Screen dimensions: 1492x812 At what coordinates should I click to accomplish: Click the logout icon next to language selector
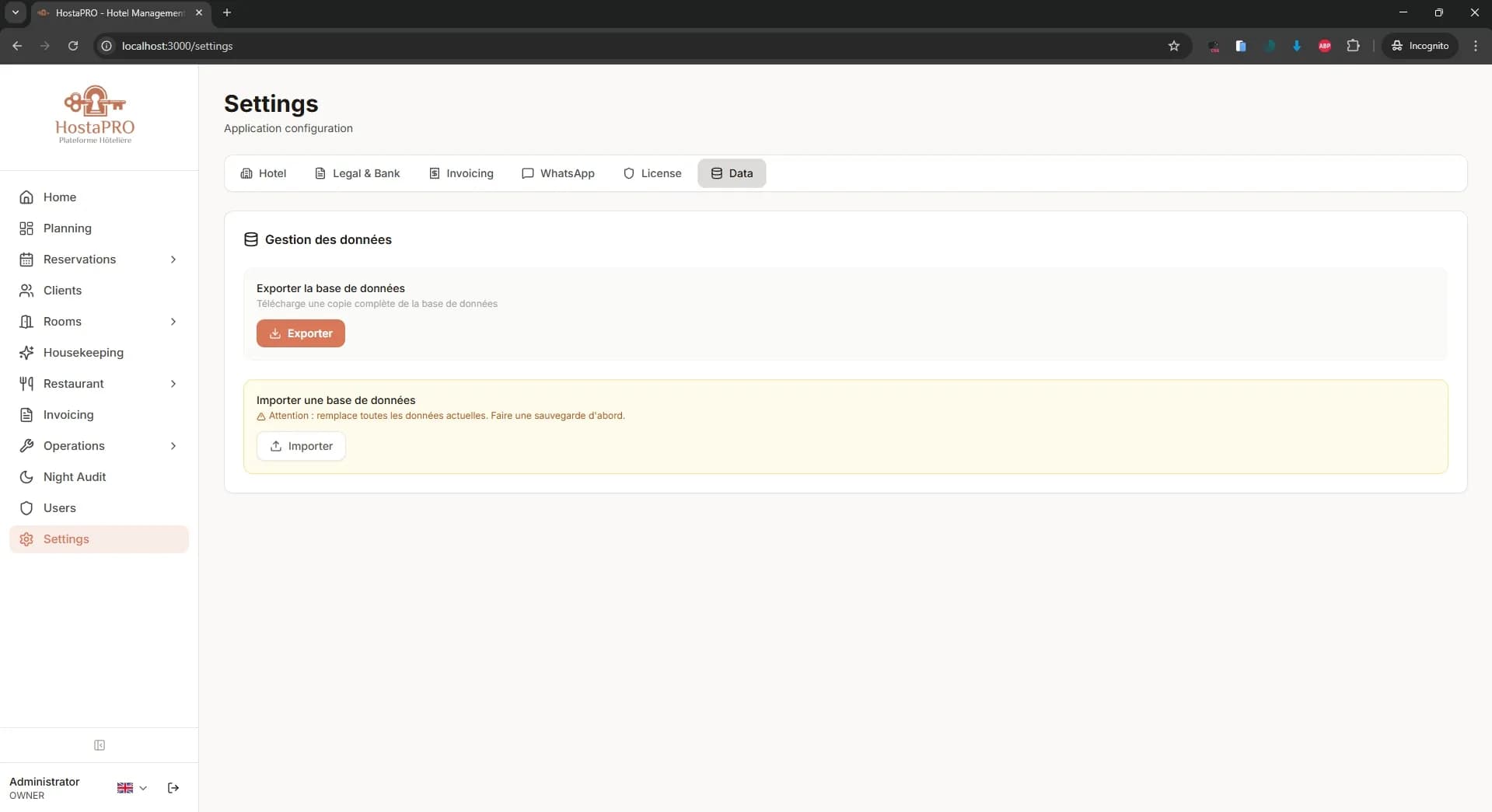click(x=173, y=787)
